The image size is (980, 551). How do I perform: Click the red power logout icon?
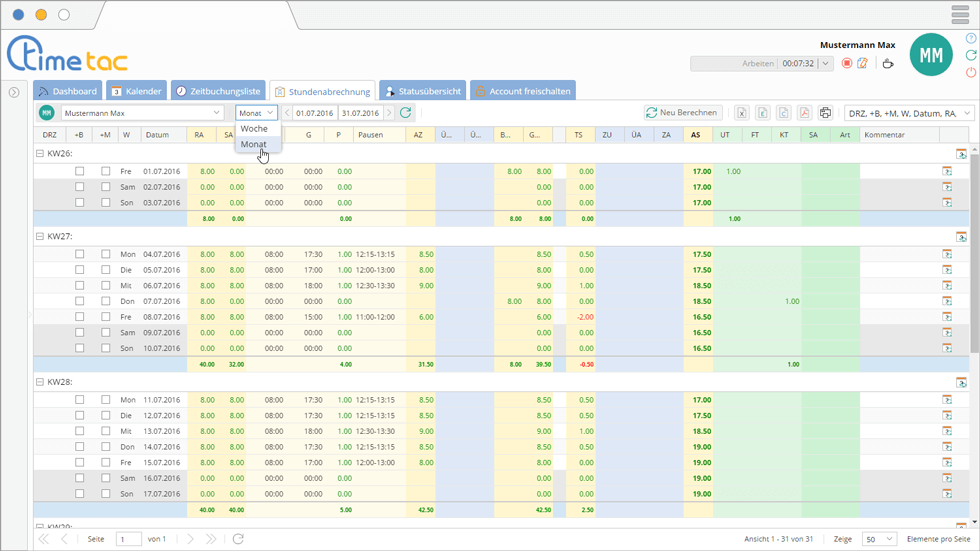click(970, 73)
